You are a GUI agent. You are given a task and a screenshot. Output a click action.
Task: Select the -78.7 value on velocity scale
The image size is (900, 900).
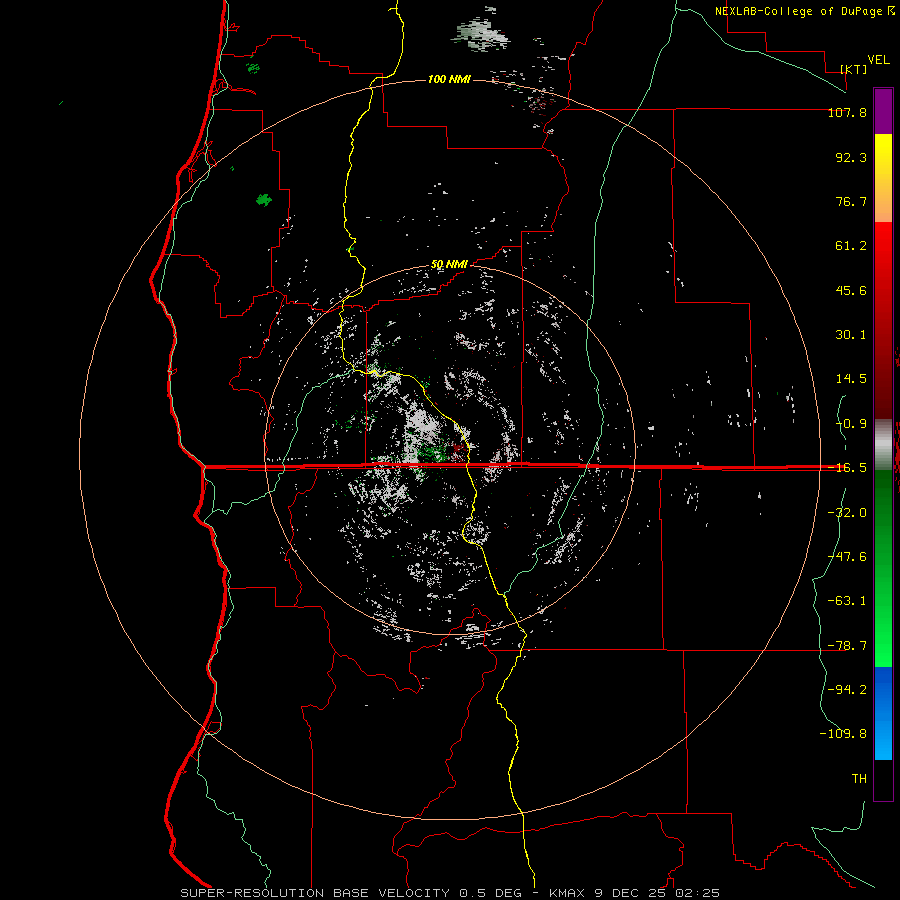(x=847, y=646)
